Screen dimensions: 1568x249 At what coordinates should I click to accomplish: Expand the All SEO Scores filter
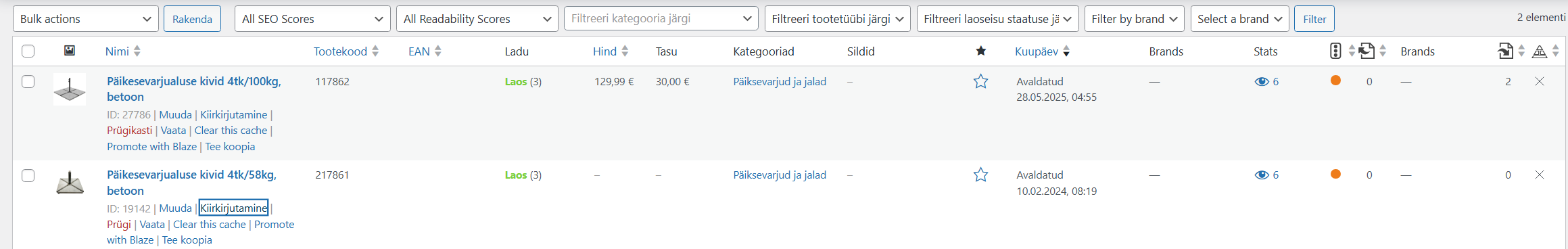(312, 19)
